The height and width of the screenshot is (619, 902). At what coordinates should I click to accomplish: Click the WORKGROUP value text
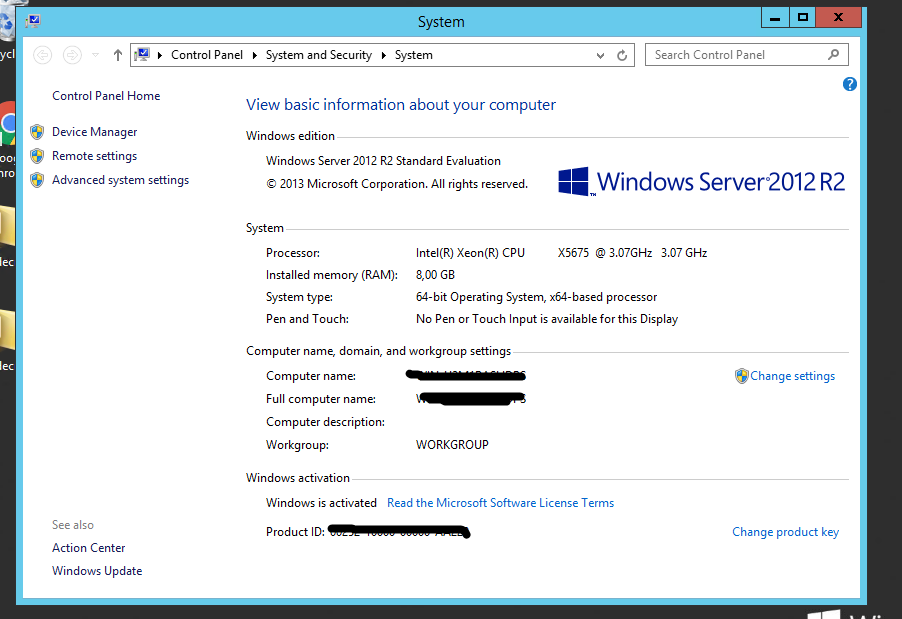[452, 445]
